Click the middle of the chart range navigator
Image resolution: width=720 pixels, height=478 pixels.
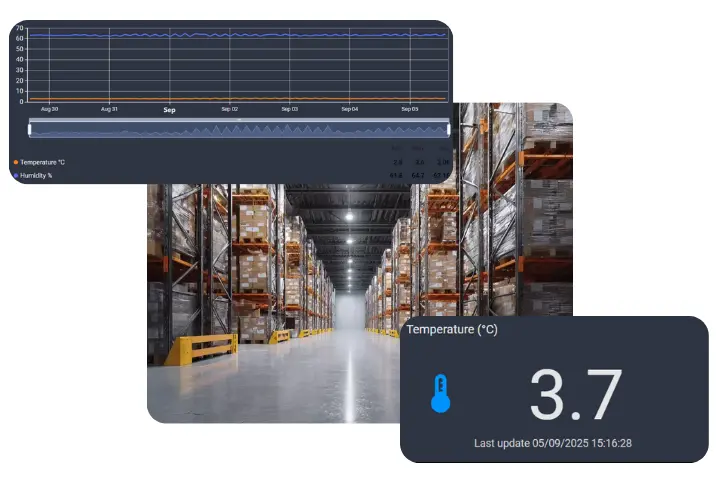[x=238, y=129]
